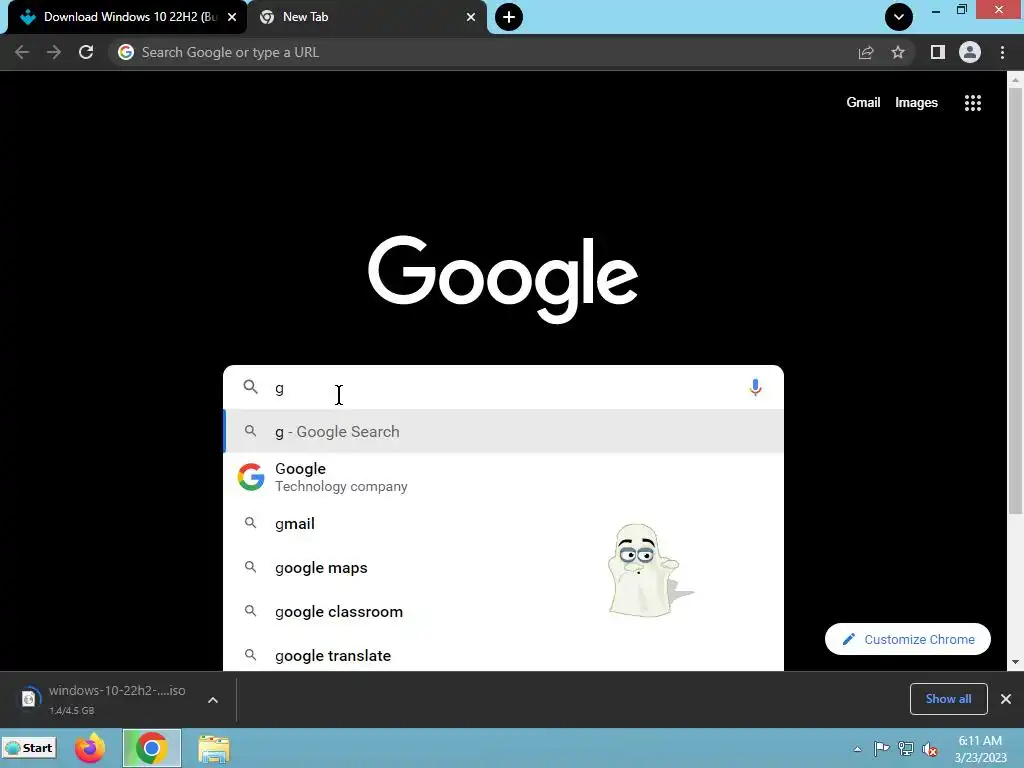Reload the current page
Screen dimensions: 1024x768
pos(86,52)
